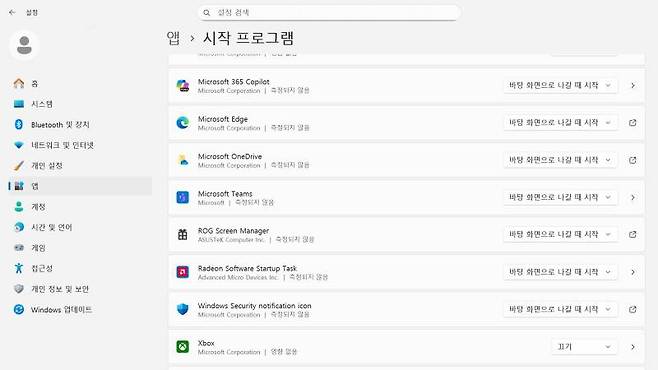Open startup dropdown for Microsoft Teams

click(x=560, y=197)
